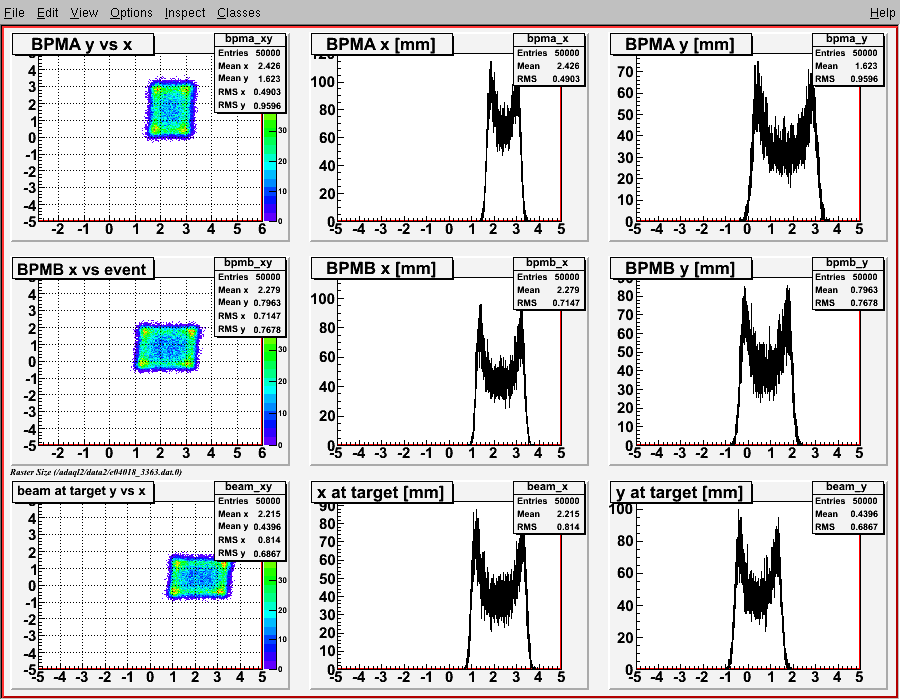Open the View menu
900x700 pixels.
(x=84, y=13)
